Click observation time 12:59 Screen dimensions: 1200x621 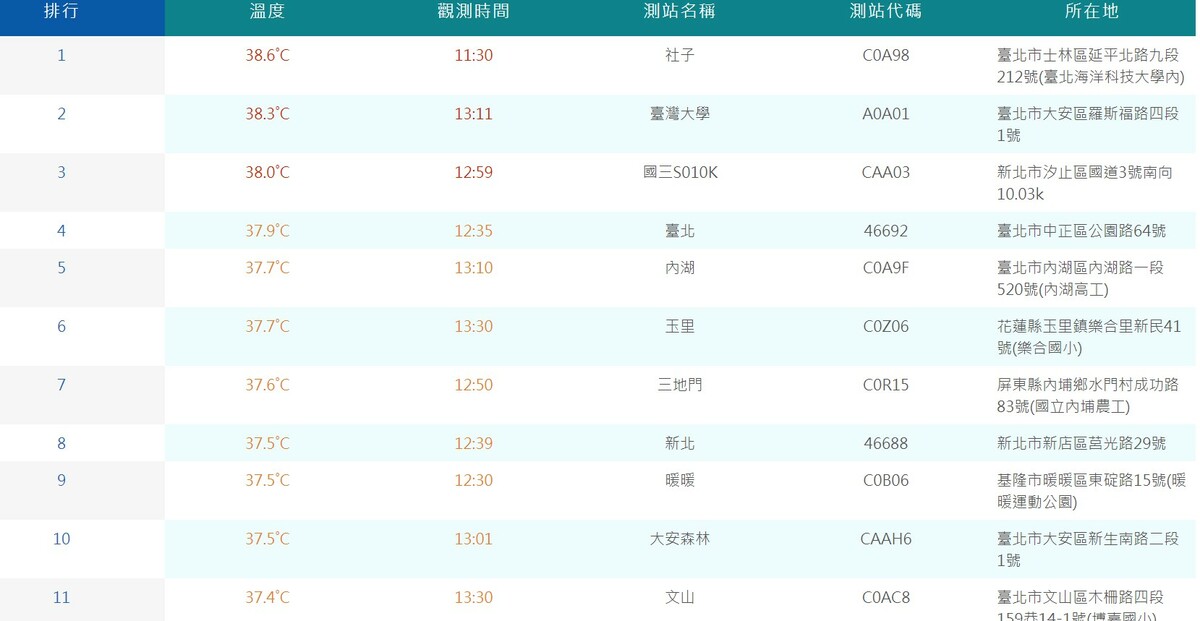[x=473, y=173]
